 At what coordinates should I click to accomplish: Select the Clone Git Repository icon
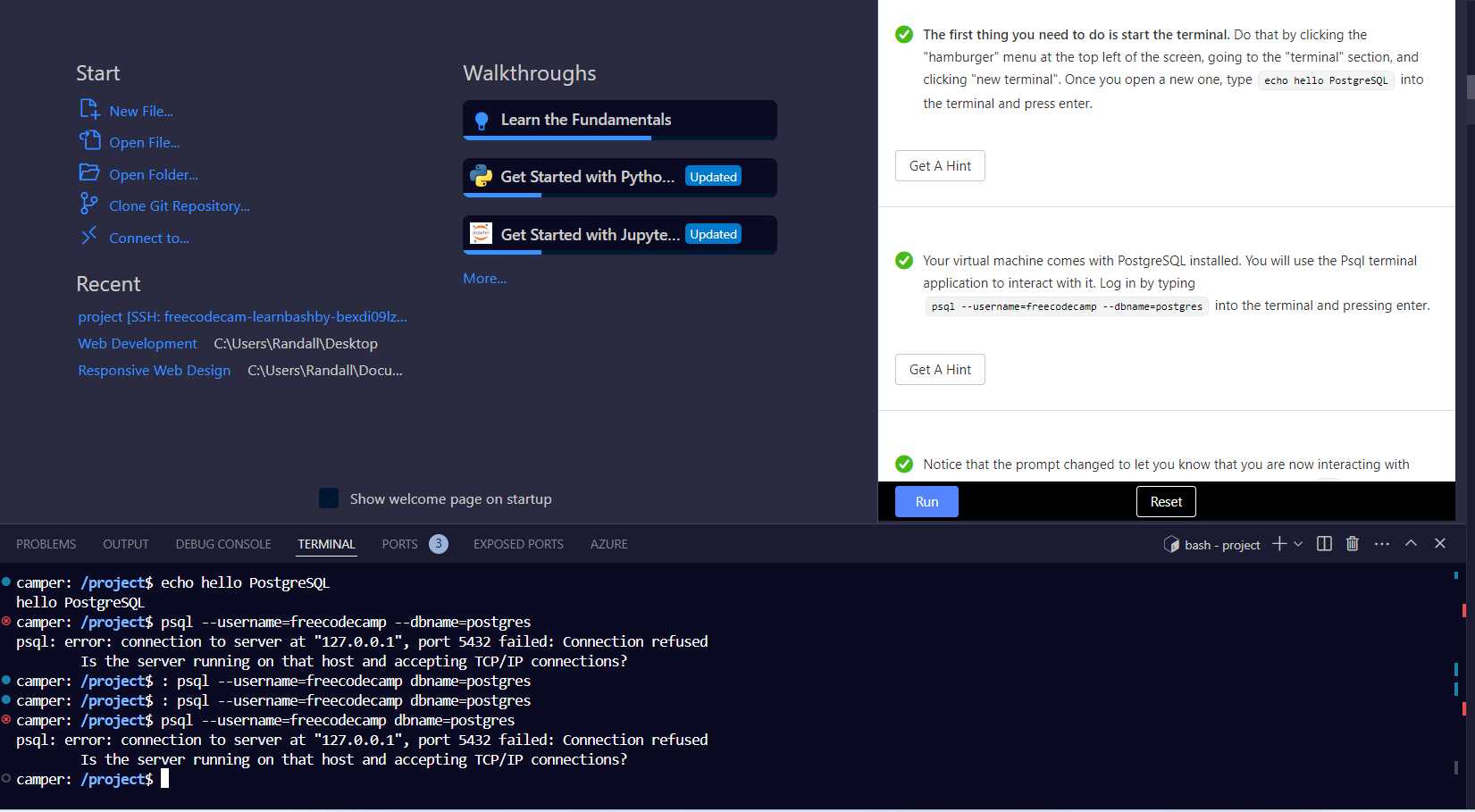[x=88, y=204]
